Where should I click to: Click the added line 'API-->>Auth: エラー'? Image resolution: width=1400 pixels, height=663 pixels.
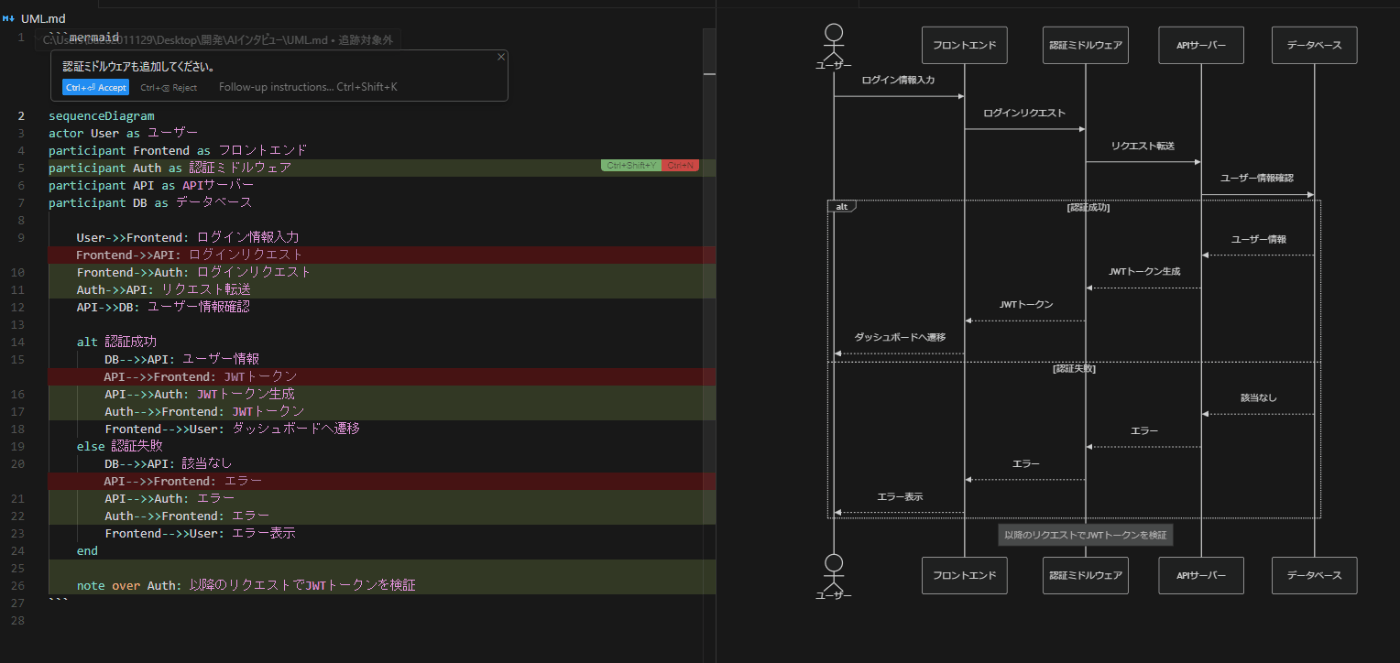click(x=169, y=498)
